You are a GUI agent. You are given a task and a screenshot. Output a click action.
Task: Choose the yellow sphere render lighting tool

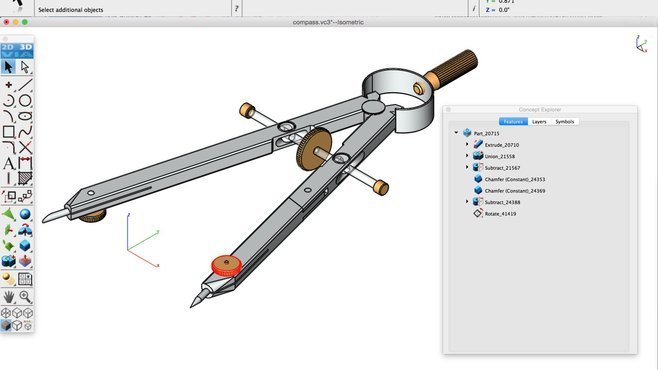8,279
